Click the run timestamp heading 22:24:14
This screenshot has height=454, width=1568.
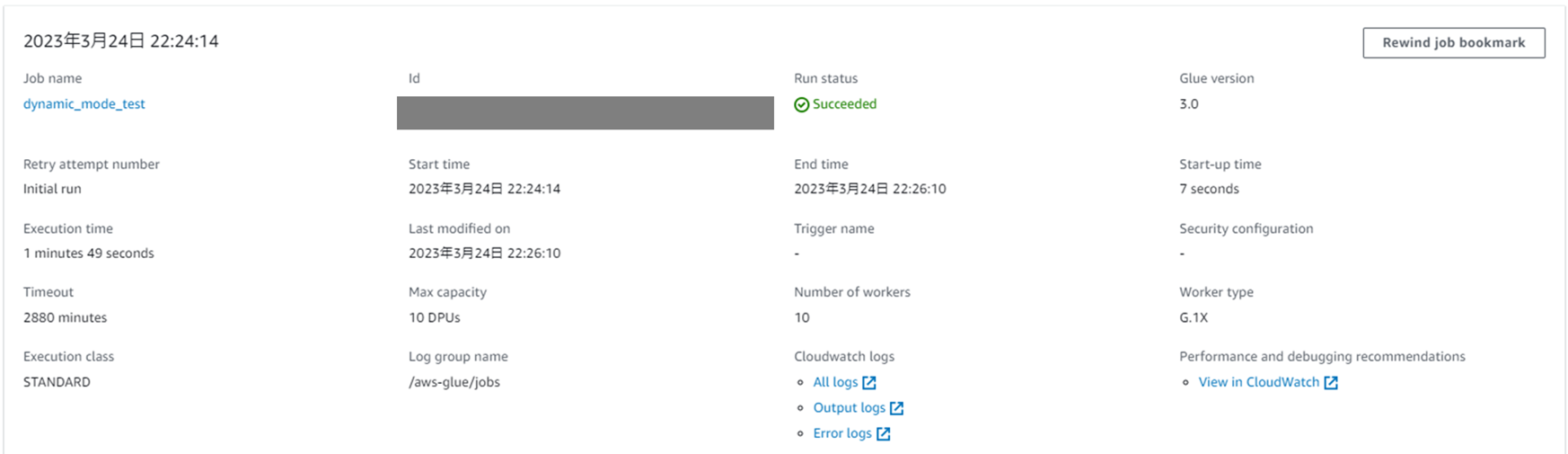point(121,41)
